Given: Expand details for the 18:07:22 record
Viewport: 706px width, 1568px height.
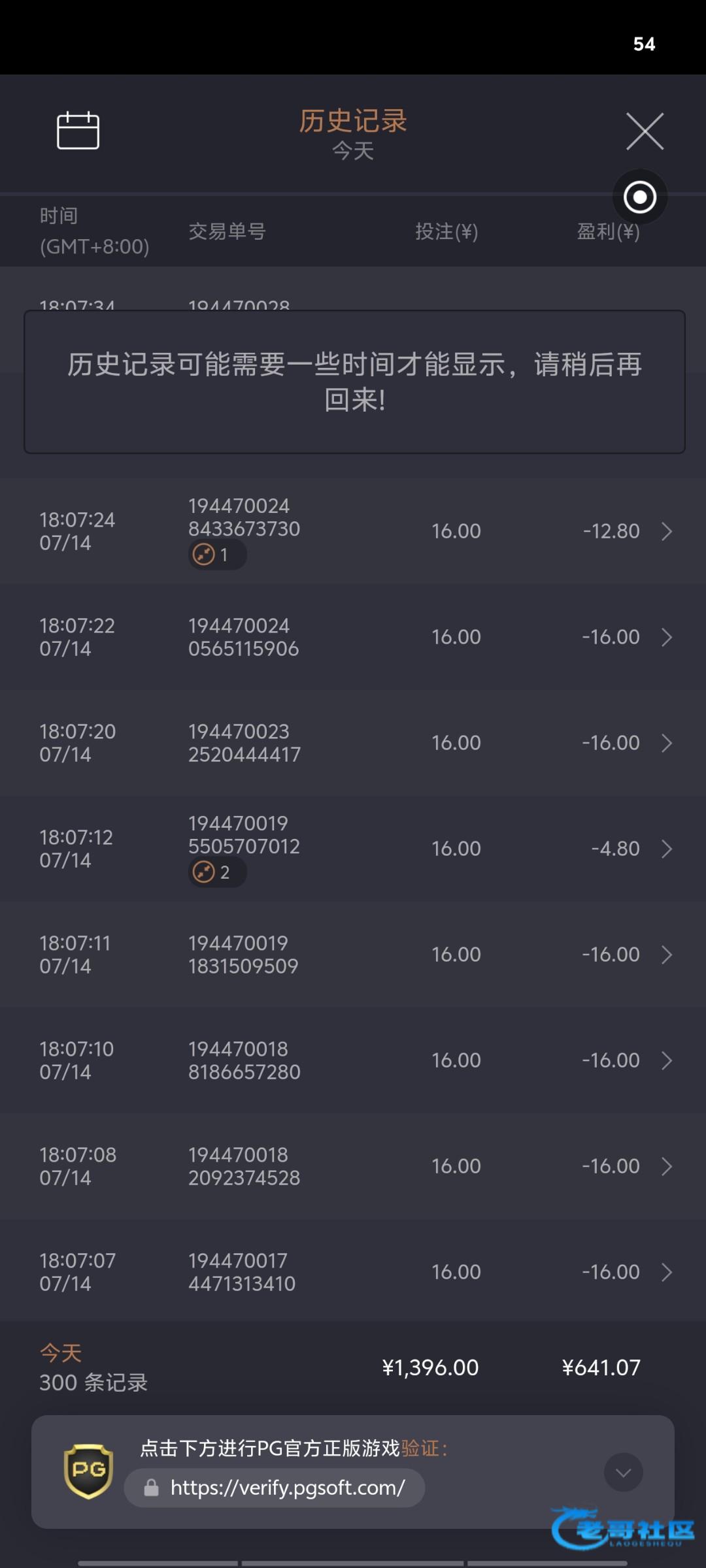Looking at the screenshot, I should (x=667, y=637).
